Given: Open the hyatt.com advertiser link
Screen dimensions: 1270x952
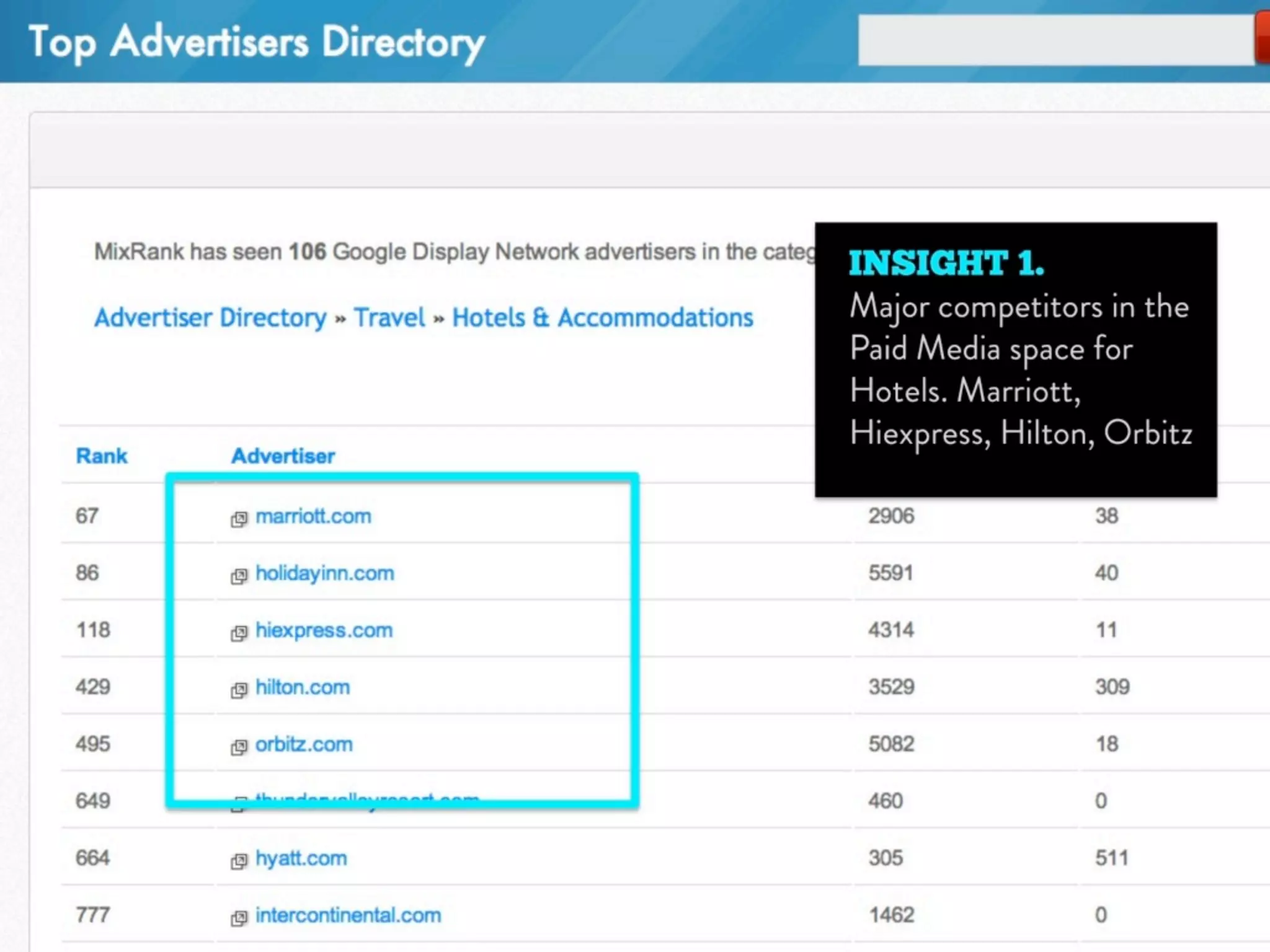Looking at the screenshot, I should click(x=301, y=858).
